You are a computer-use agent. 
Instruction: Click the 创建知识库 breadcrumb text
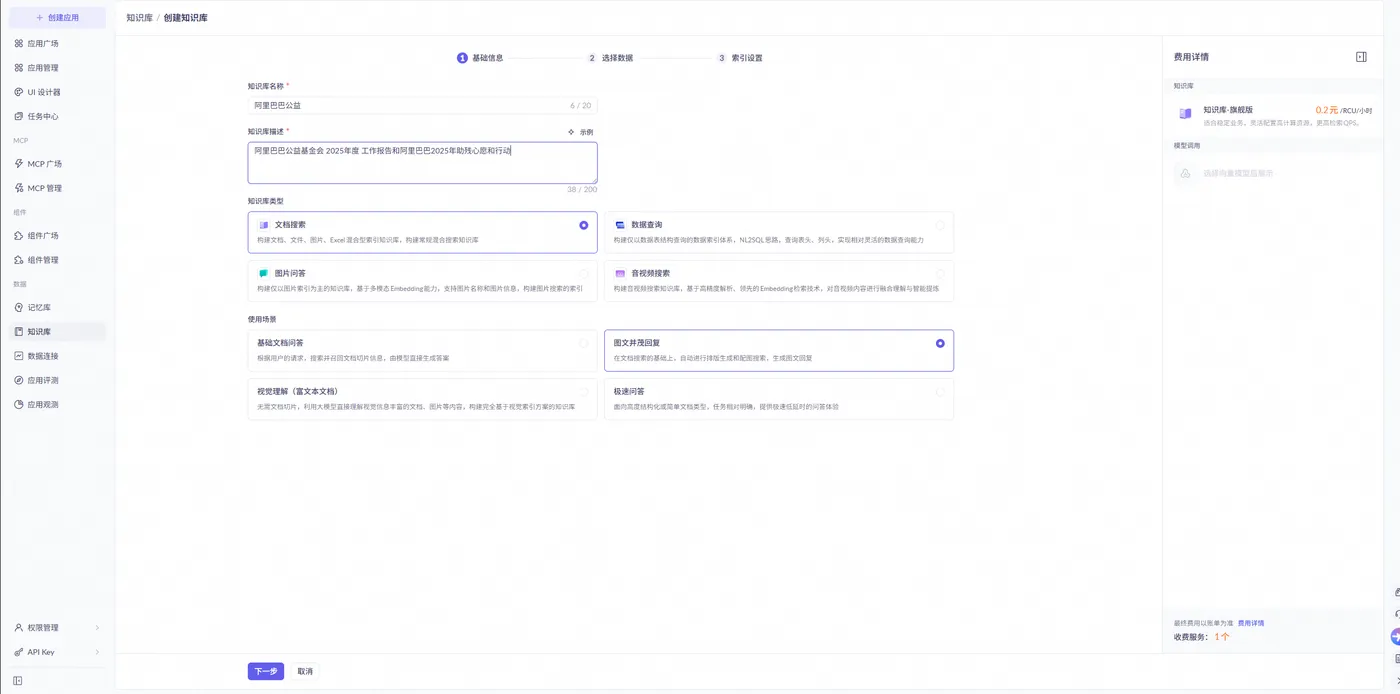[x=186, y=18]
